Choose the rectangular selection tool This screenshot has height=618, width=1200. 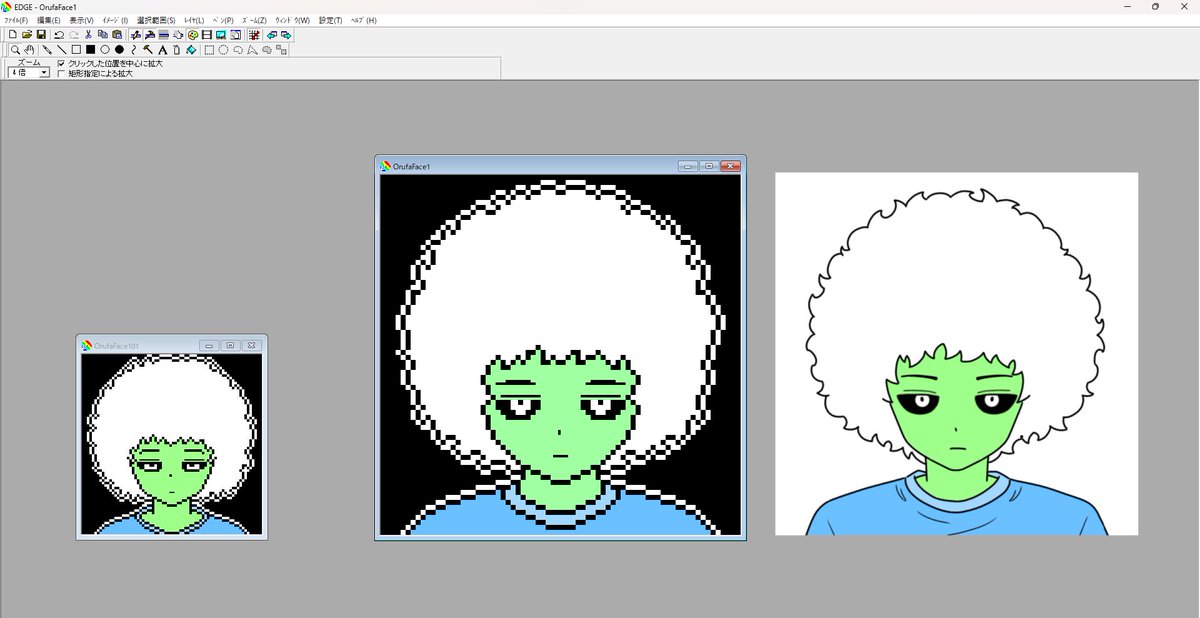point(209,50)
